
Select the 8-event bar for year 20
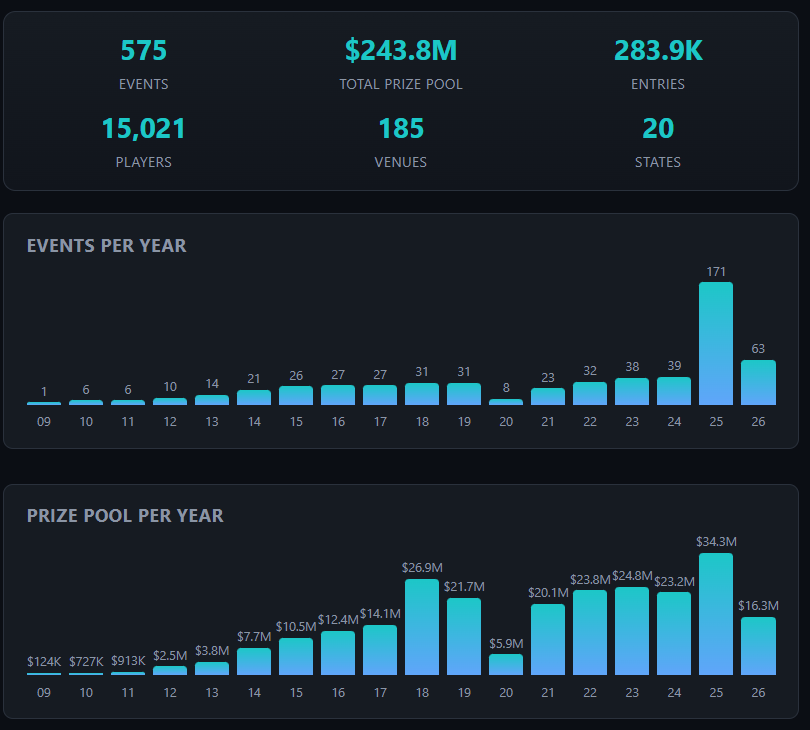[x=506, y=402]
